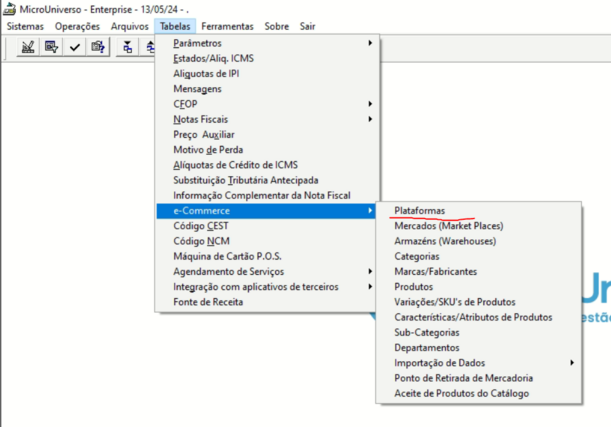The height and width of the screenshot is (427, 611).
Task: Click the highlighted e-Commerce menu item
Action: (x=267, y=211)
